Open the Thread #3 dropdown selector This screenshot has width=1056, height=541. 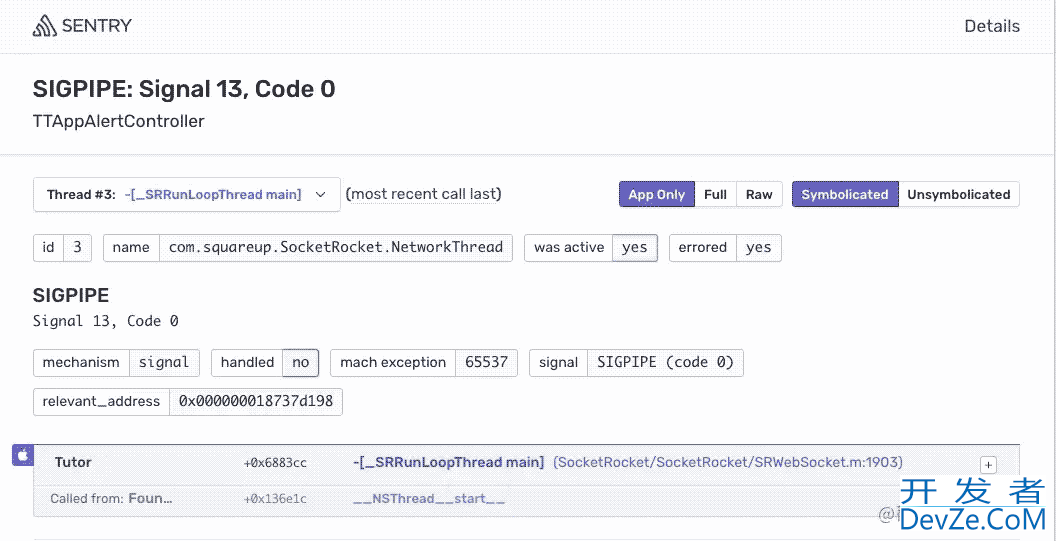187,195
